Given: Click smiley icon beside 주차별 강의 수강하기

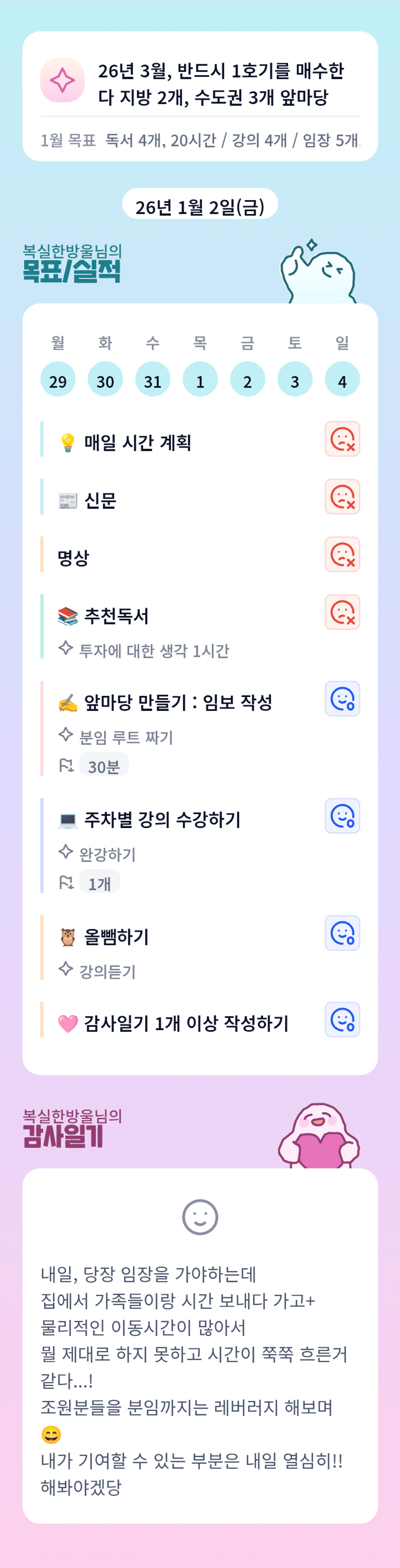Looking at the screenshot, I should click(342, 815).
